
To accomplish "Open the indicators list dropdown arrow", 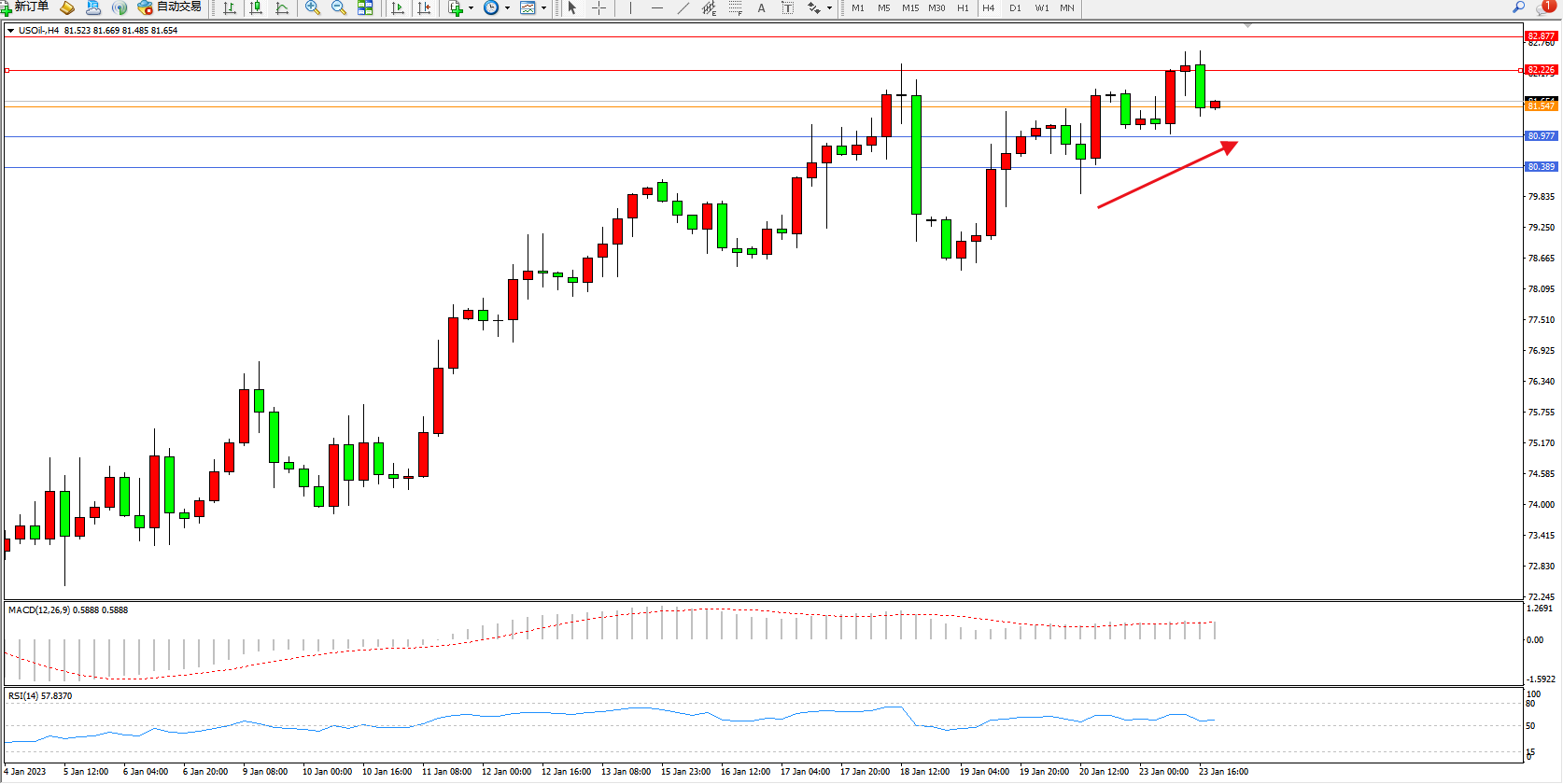I will pos(471,7).
